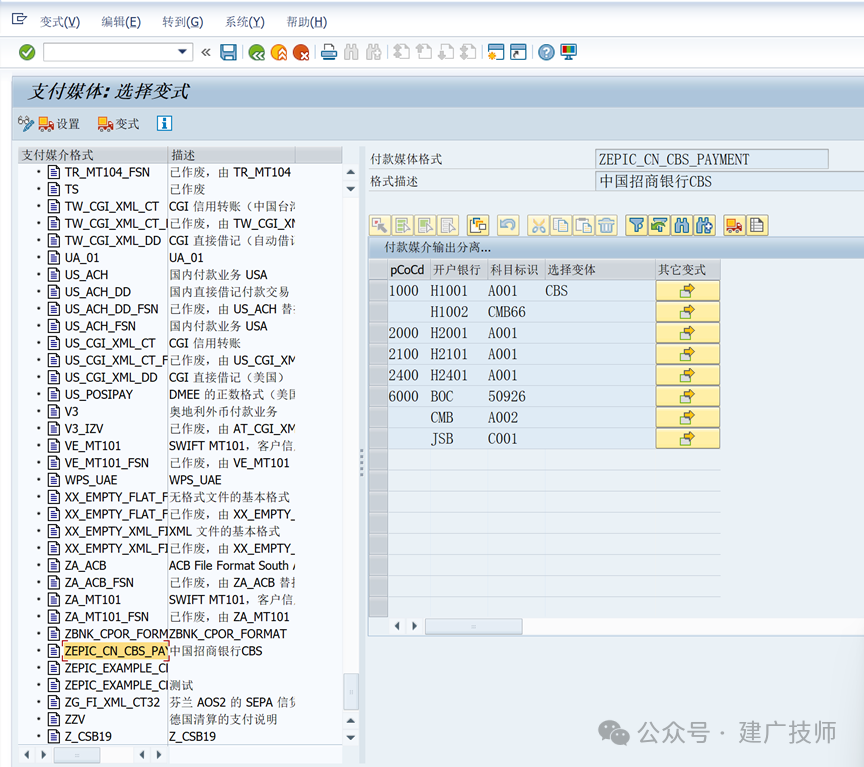Click the blue information icon

164,123
